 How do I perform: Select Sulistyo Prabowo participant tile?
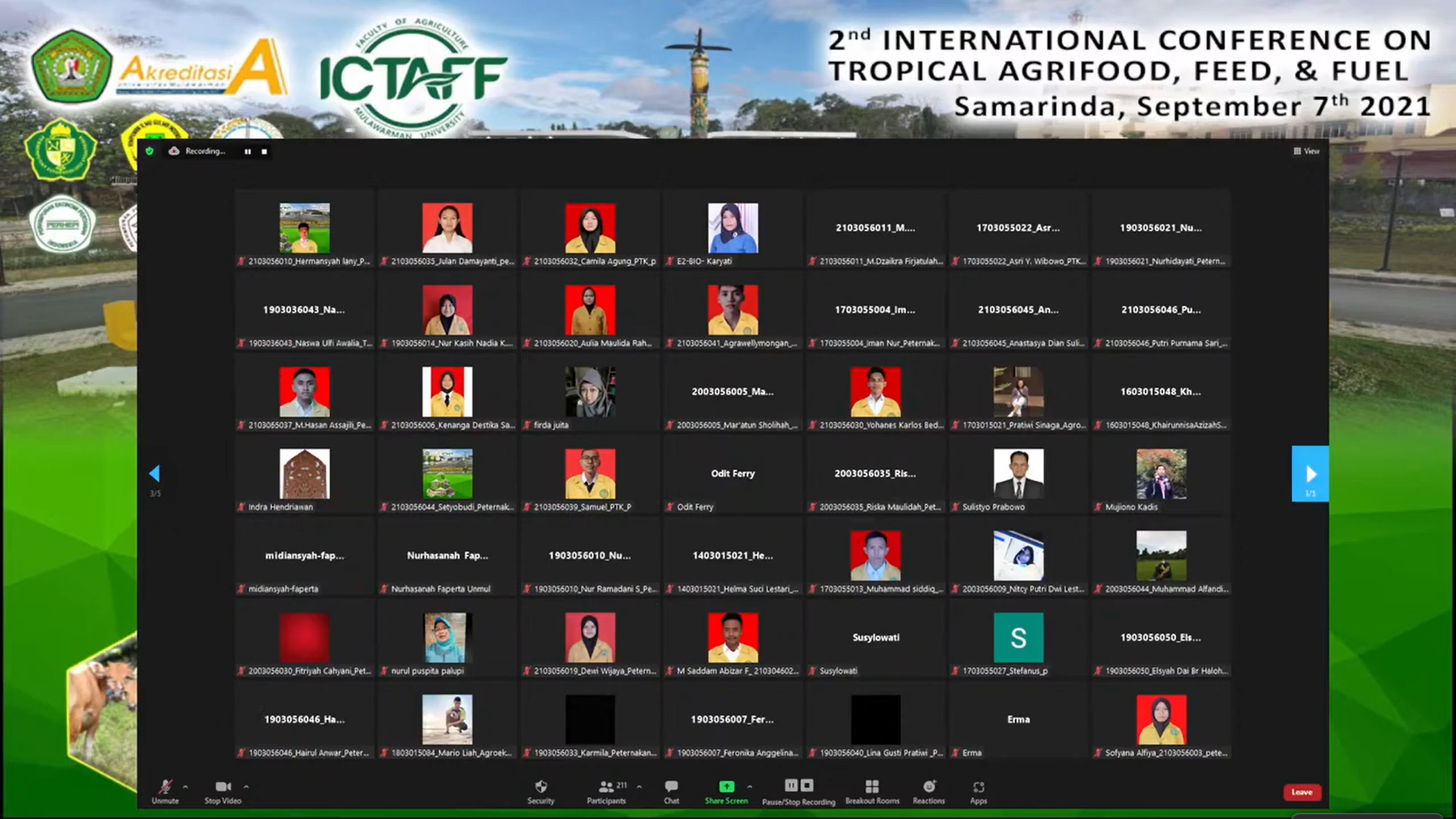point(1018,474)
